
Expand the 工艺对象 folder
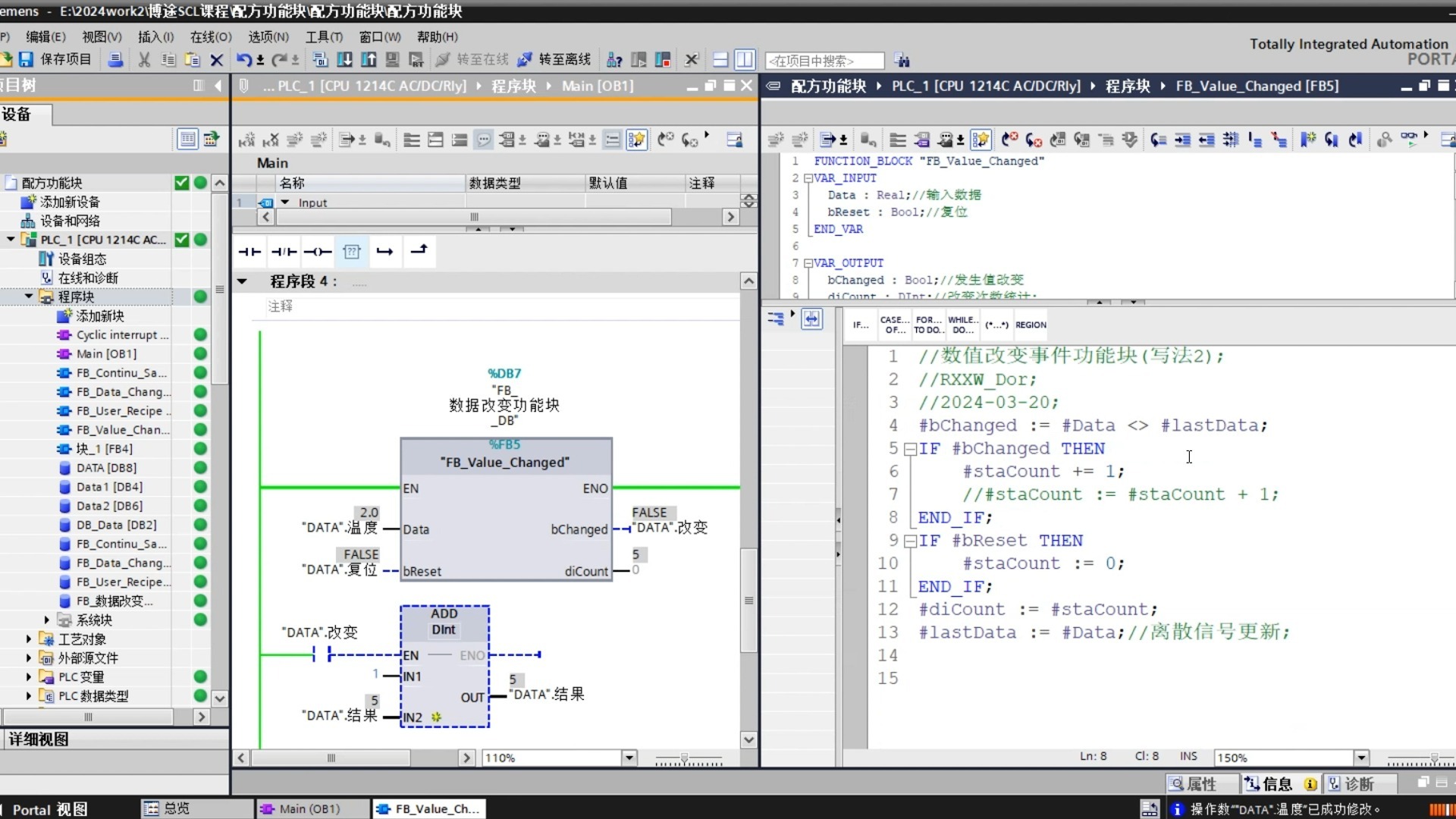coord(29,639)
